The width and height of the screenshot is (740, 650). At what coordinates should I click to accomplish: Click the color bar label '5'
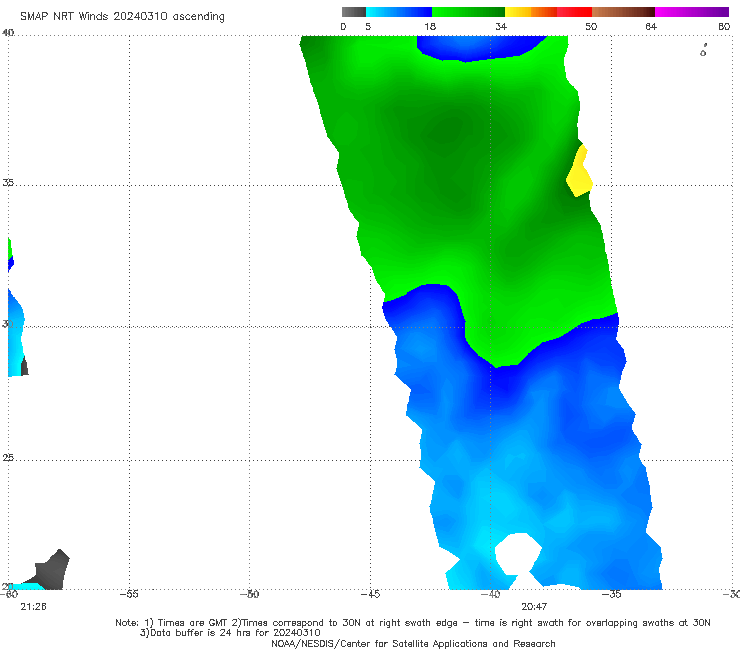[x=368, y=26]
